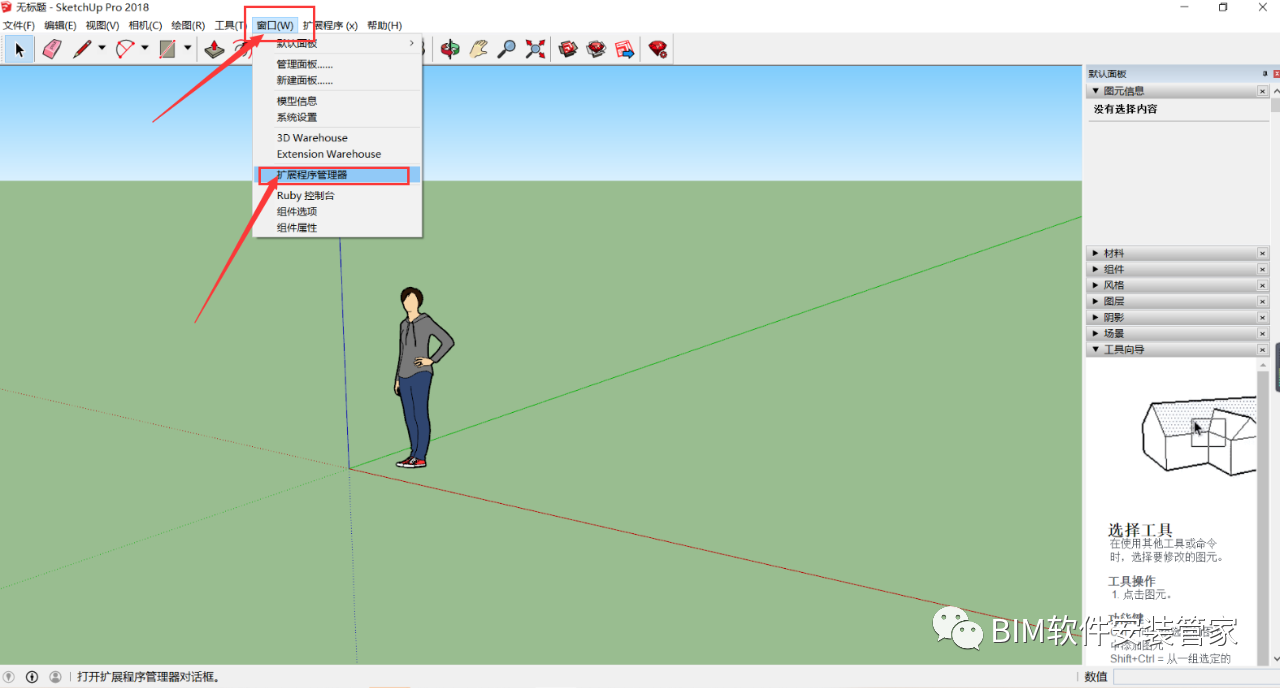The image size is (1280, 688).
Task: Pick the Zoom magnifier tool
Action: 507,49
